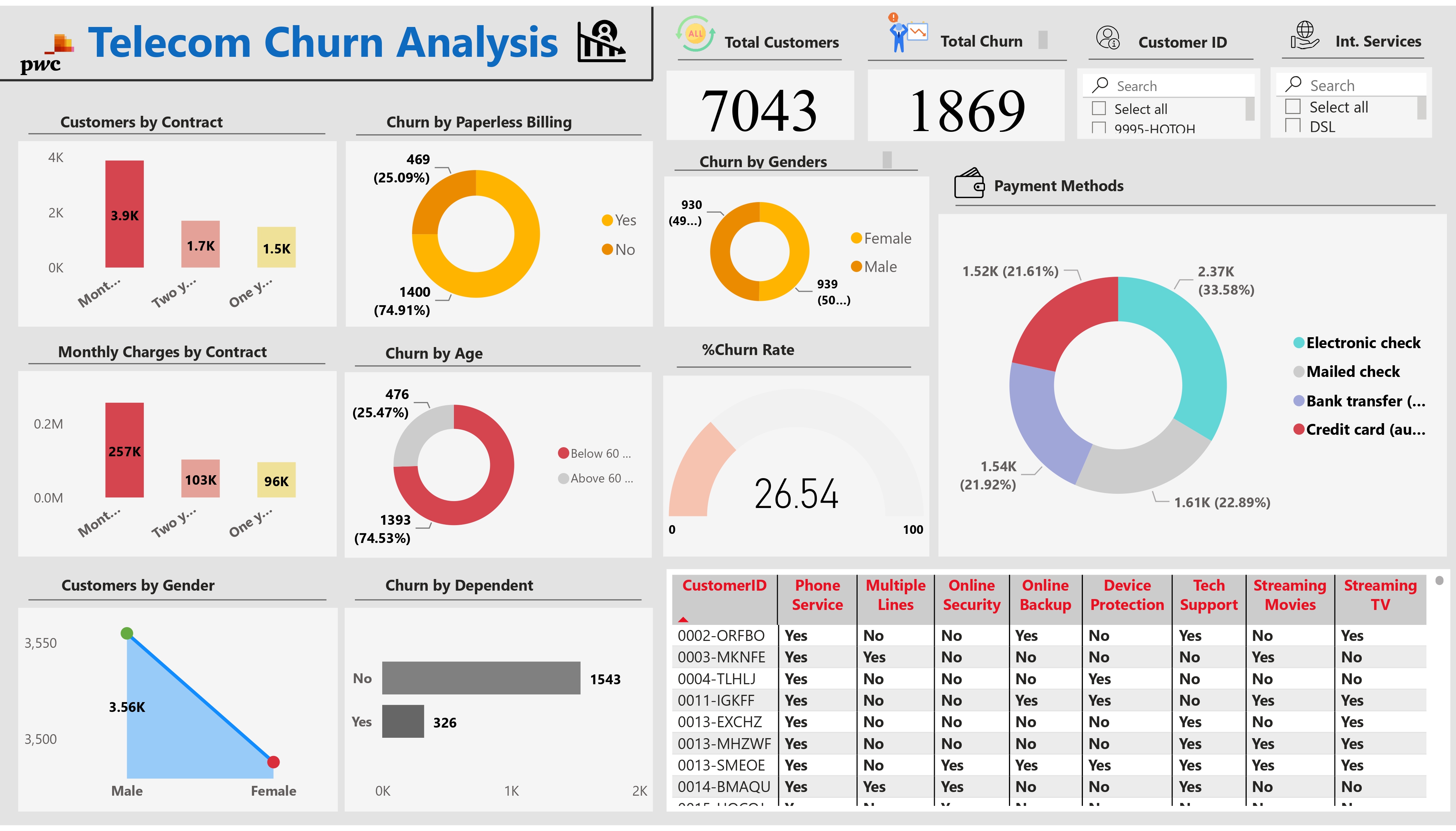This screenshot has height=831, width=1456.
Task: Check Select all in Customer ID slicer
Action: 1099,109
